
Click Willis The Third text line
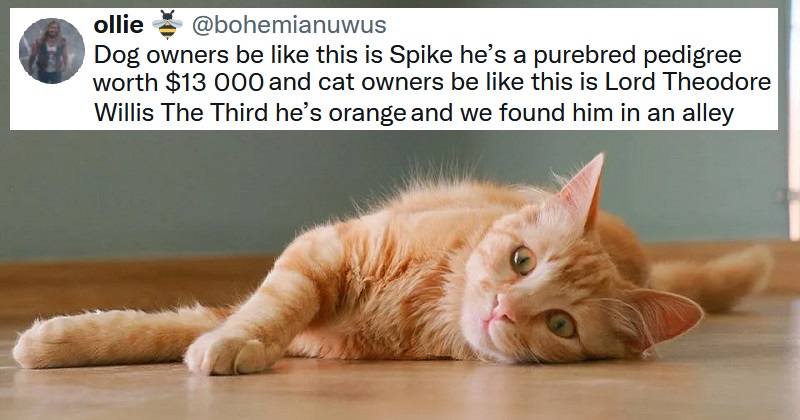tap(181, 113)
